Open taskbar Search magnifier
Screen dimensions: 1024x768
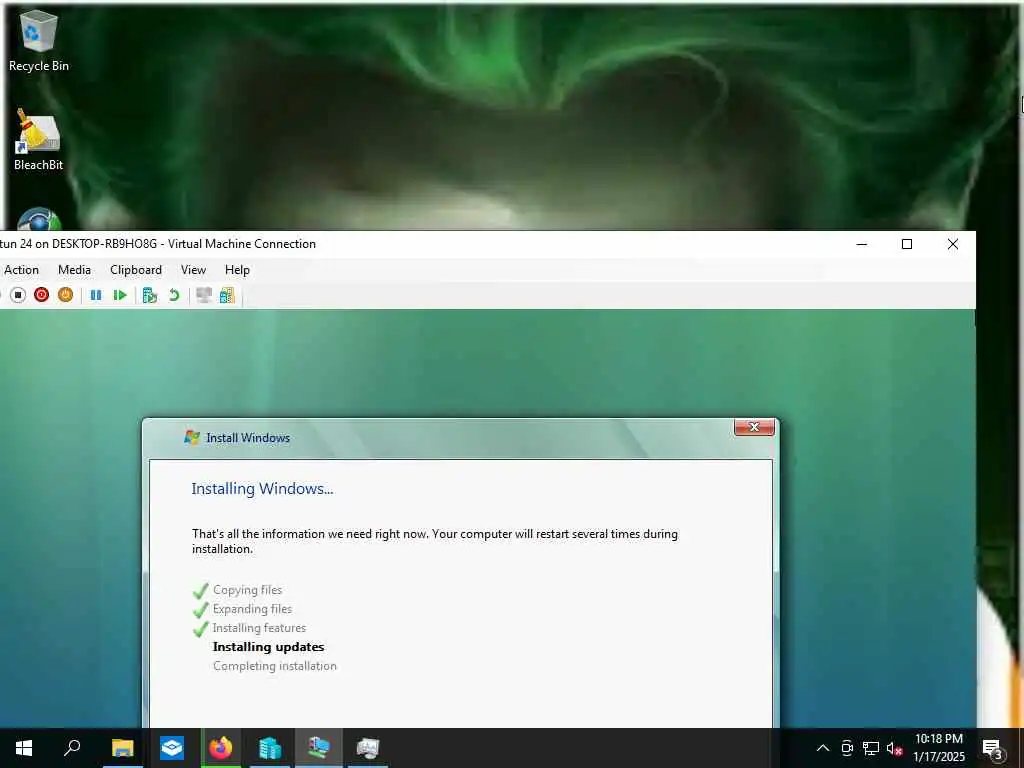click(x=72, y=748)
